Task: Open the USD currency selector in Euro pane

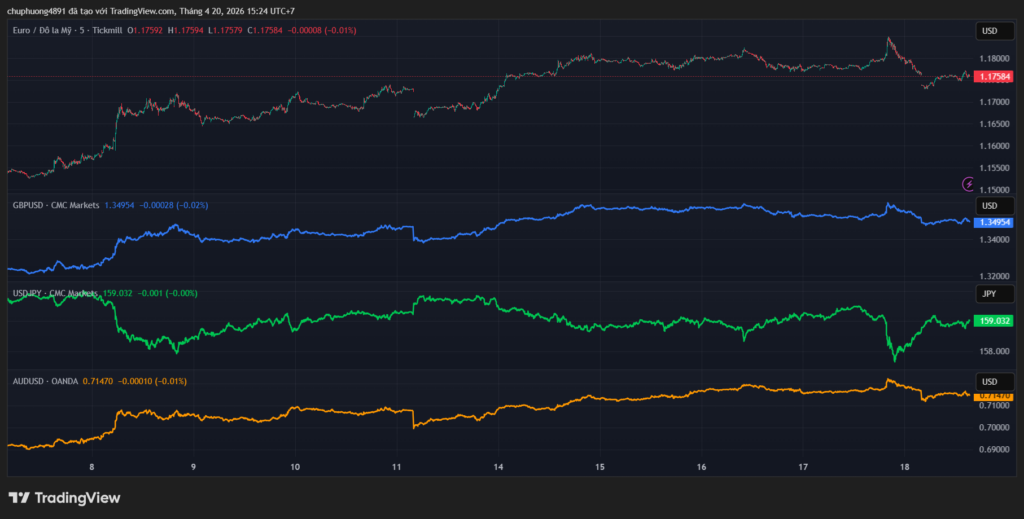Action: coord(989,31)
